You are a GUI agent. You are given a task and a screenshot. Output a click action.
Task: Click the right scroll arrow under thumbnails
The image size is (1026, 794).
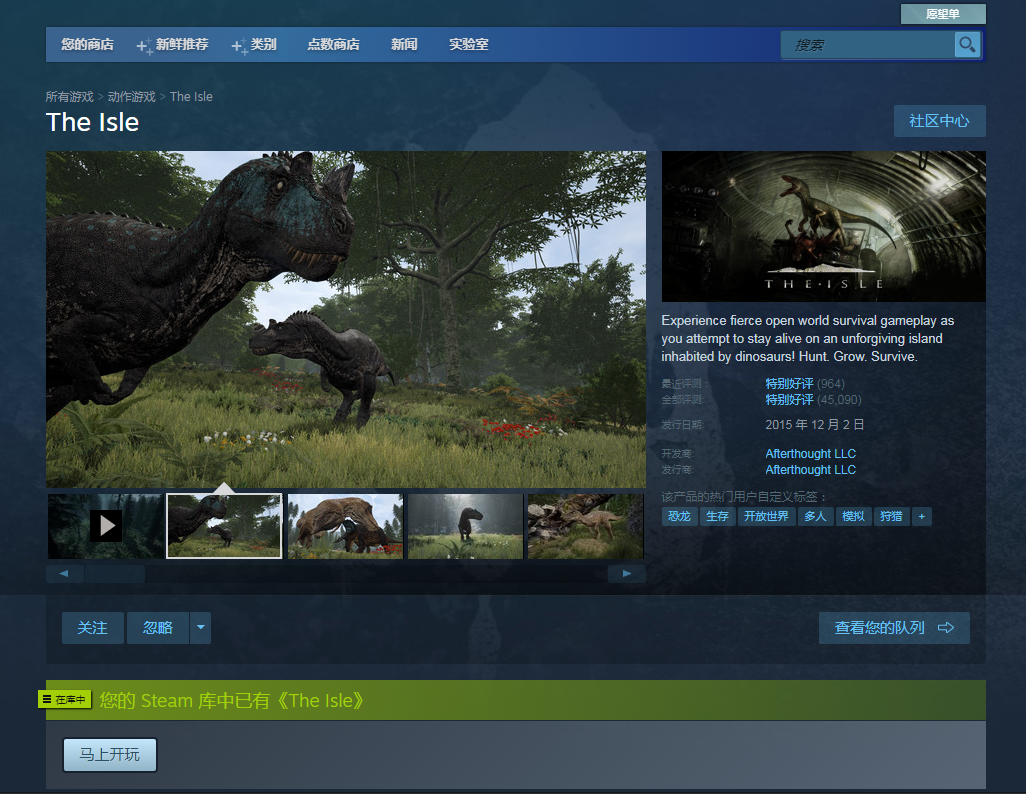pyautogui.click(x=627, y=574)
